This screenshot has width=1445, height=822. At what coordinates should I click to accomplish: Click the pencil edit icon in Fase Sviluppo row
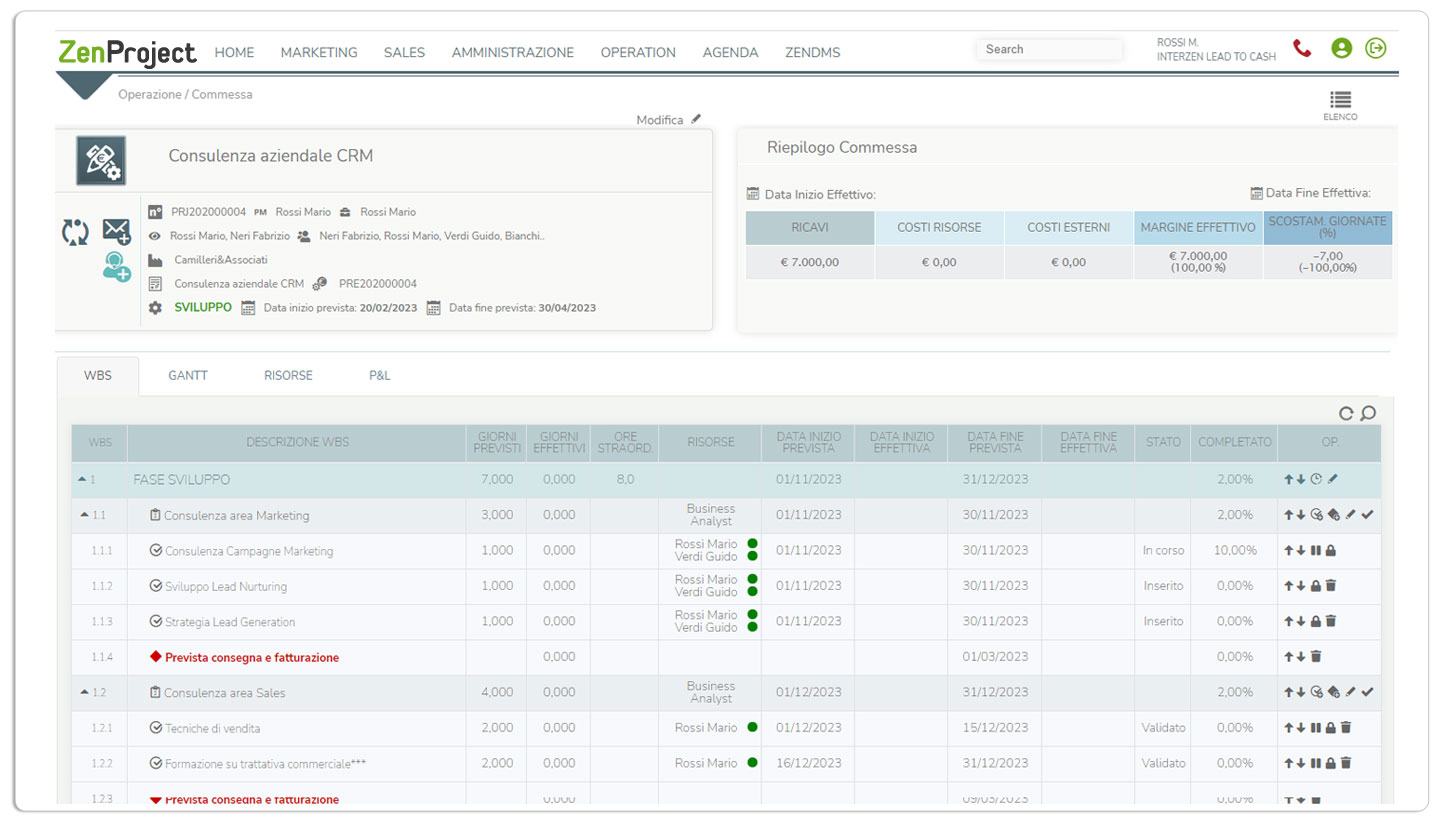1332,479
